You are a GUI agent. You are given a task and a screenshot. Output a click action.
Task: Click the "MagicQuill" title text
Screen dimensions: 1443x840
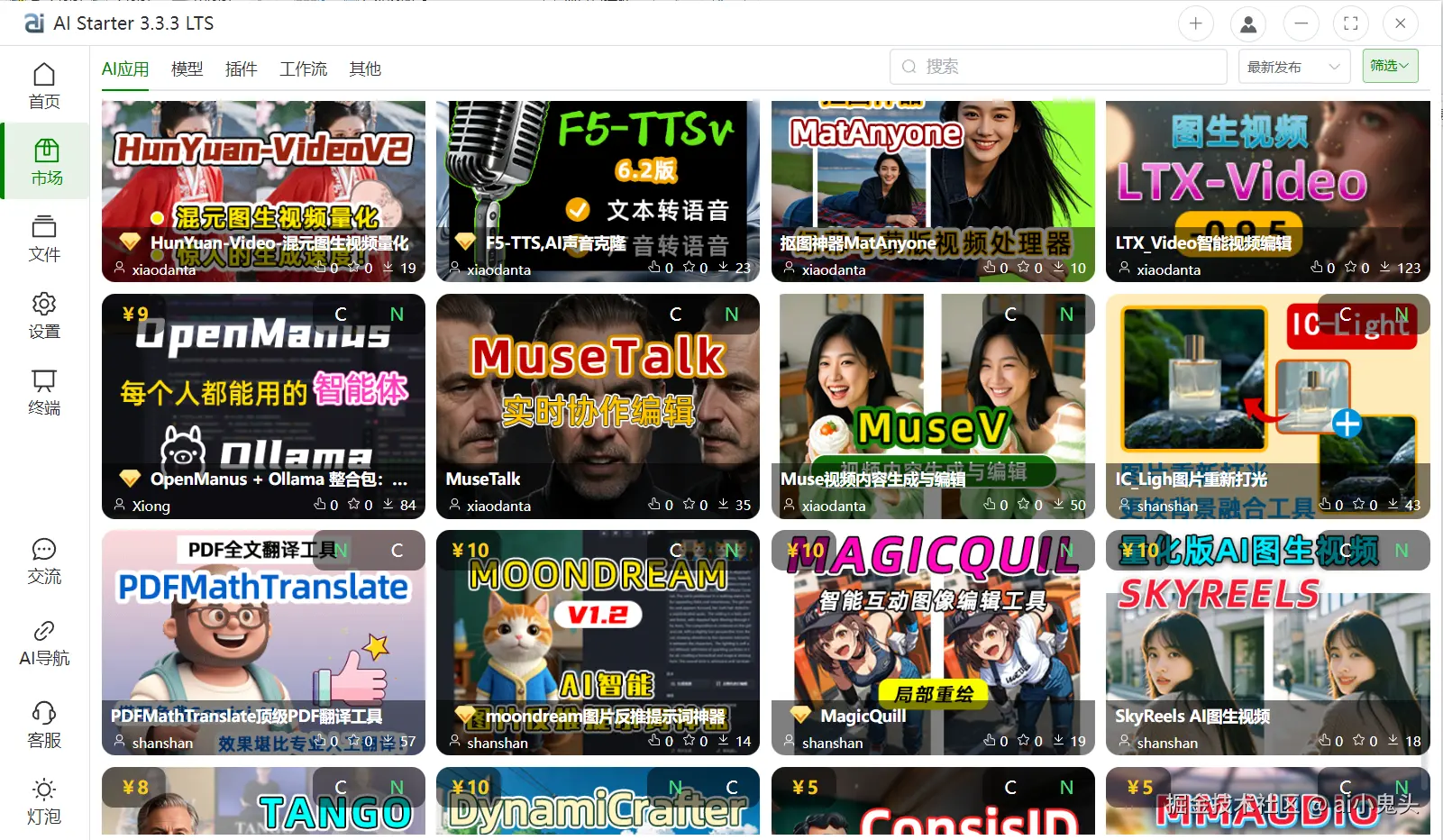863,716
